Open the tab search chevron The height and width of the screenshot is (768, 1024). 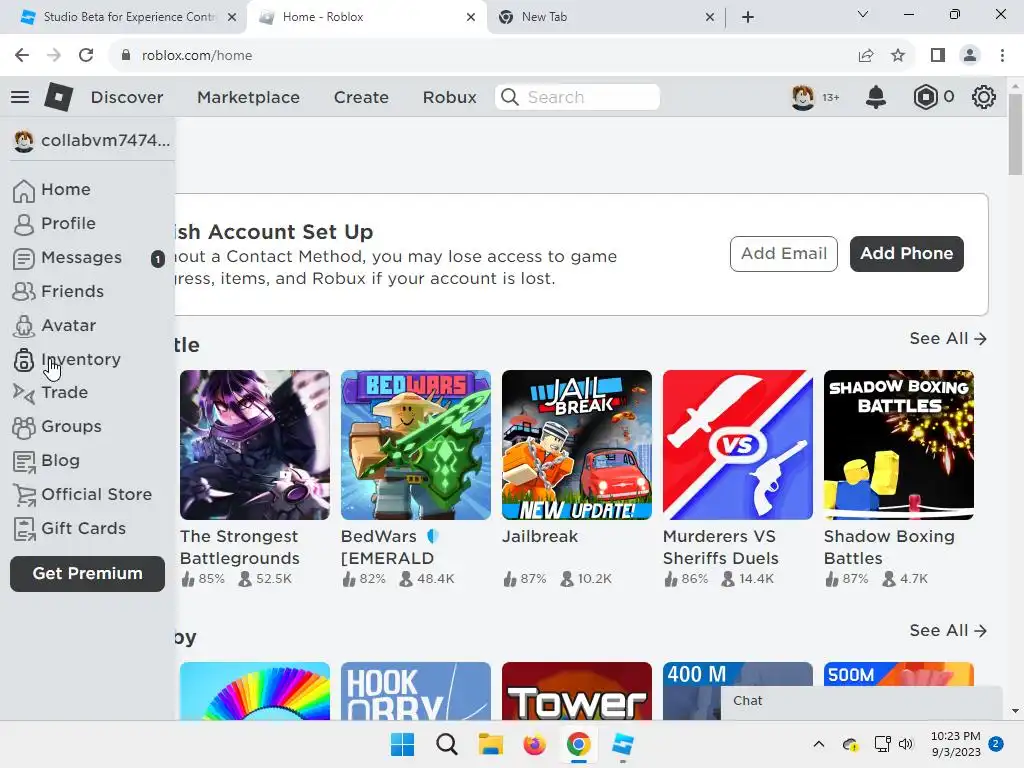(863, 14)
